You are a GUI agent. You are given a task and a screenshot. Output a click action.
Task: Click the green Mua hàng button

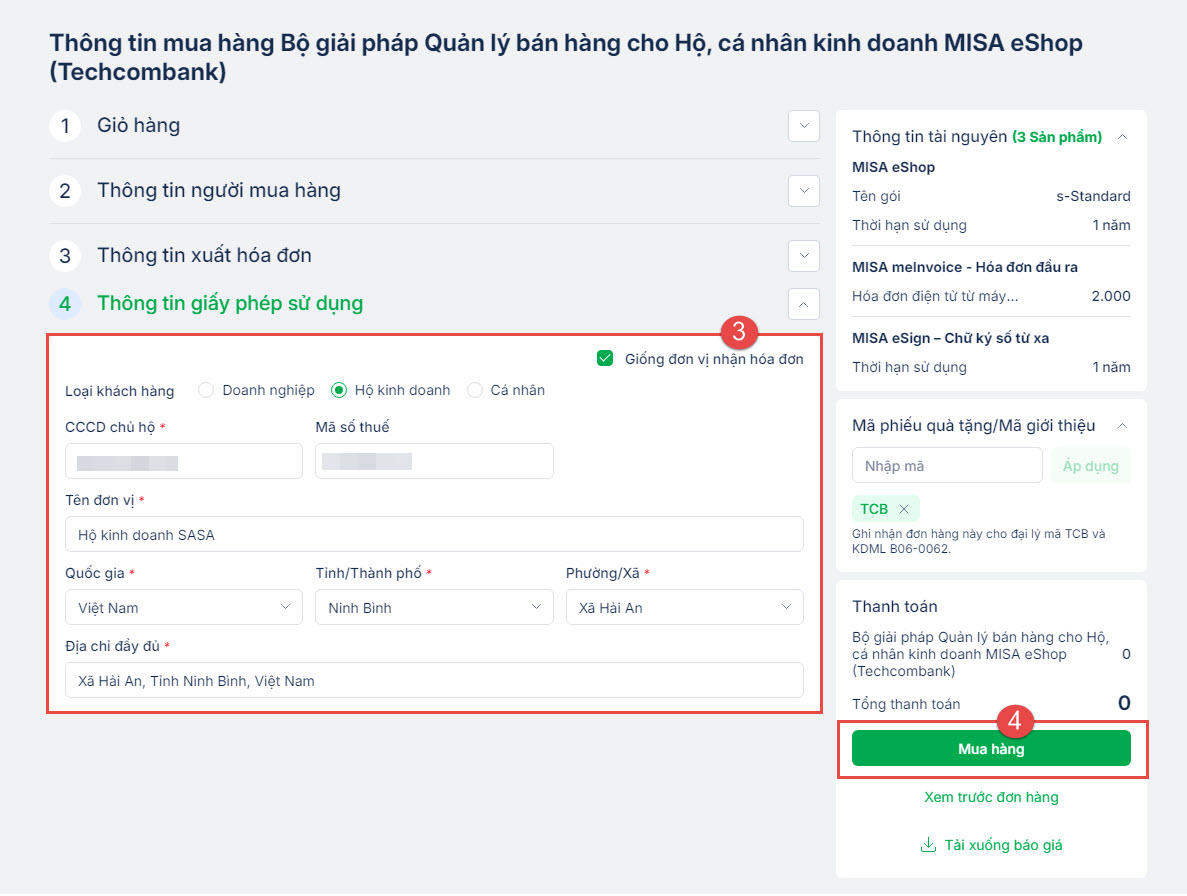pos(991,749)
